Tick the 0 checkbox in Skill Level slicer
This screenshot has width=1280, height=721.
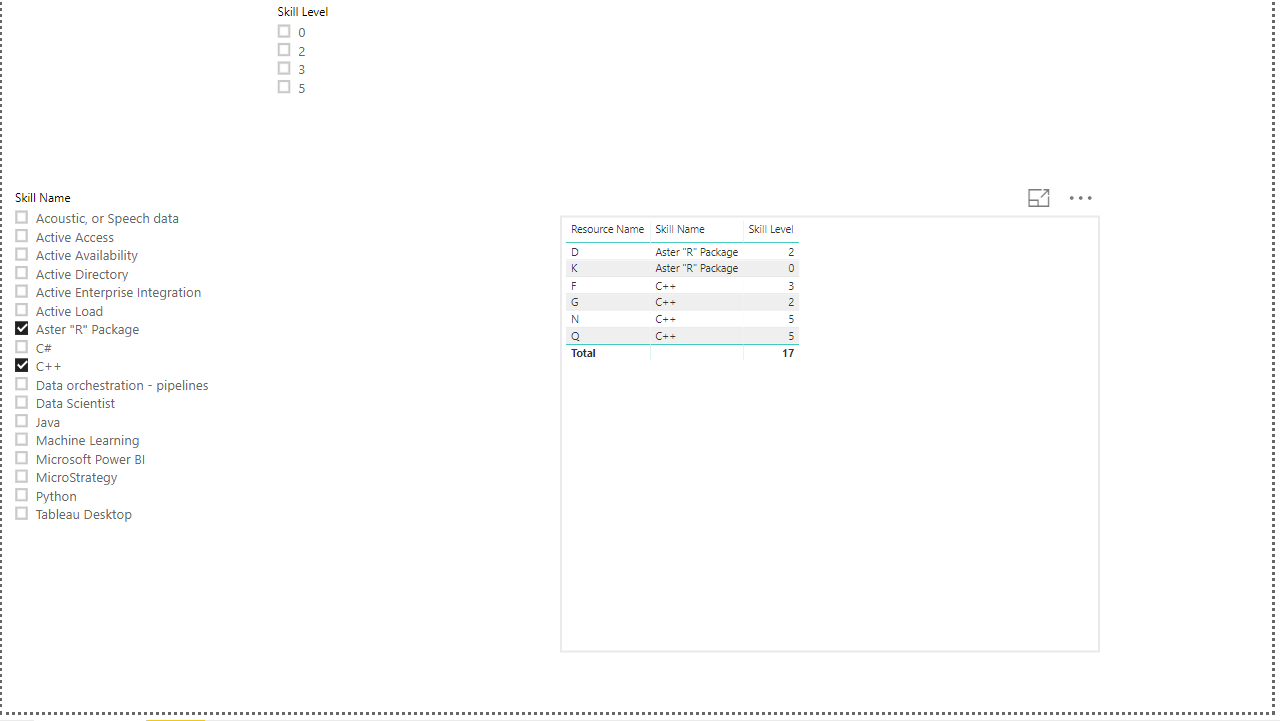pyautogui.click(x=284, y=32)
